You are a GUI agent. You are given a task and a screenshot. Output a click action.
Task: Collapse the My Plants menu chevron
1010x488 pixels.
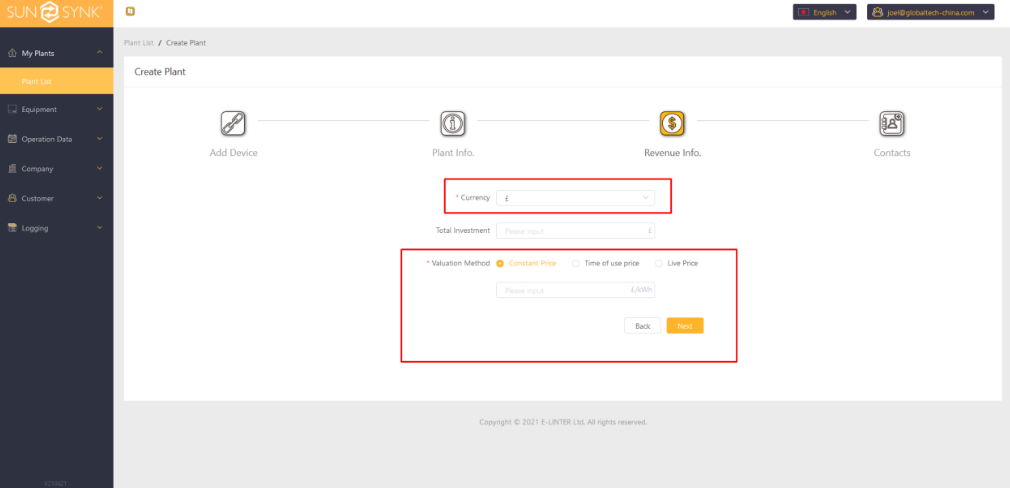99,53
